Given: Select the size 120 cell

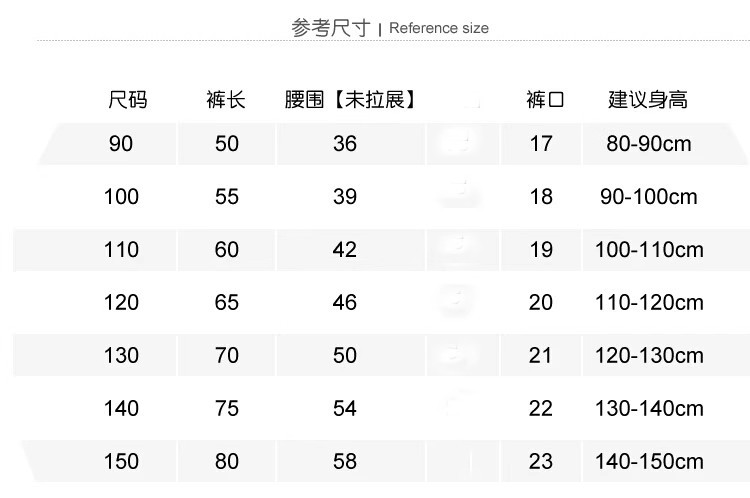Looking at the screenshot, I should pos(121,302).
